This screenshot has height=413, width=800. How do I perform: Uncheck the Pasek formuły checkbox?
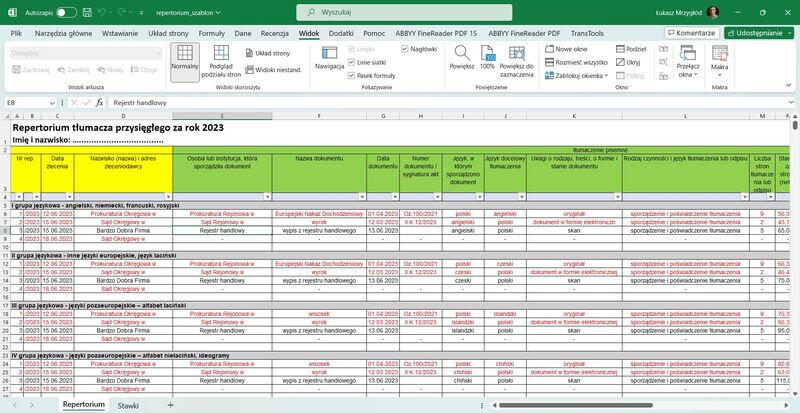pyautogui.click(x=352, y=76)
